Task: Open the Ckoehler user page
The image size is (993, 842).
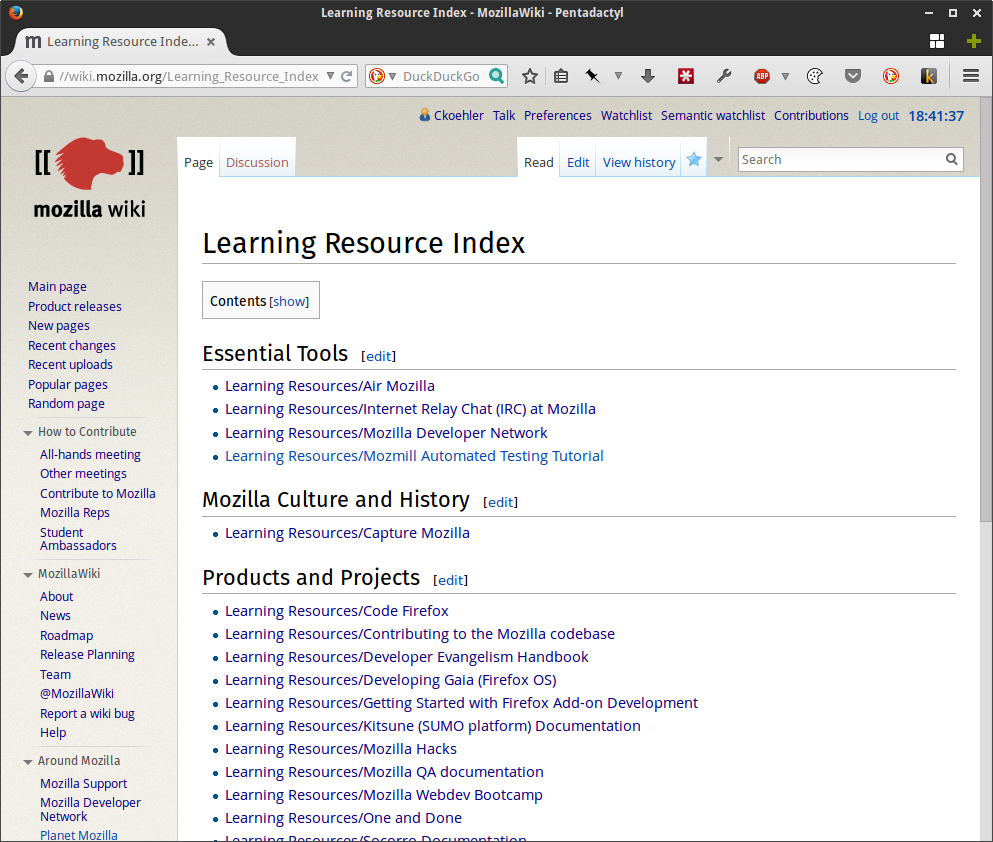Action: coord(459,116)
